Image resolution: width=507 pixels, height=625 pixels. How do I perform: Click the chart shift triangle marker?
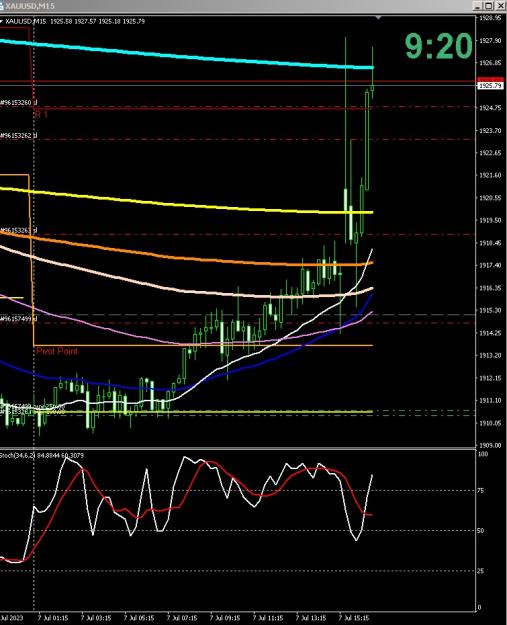(378, 18)
